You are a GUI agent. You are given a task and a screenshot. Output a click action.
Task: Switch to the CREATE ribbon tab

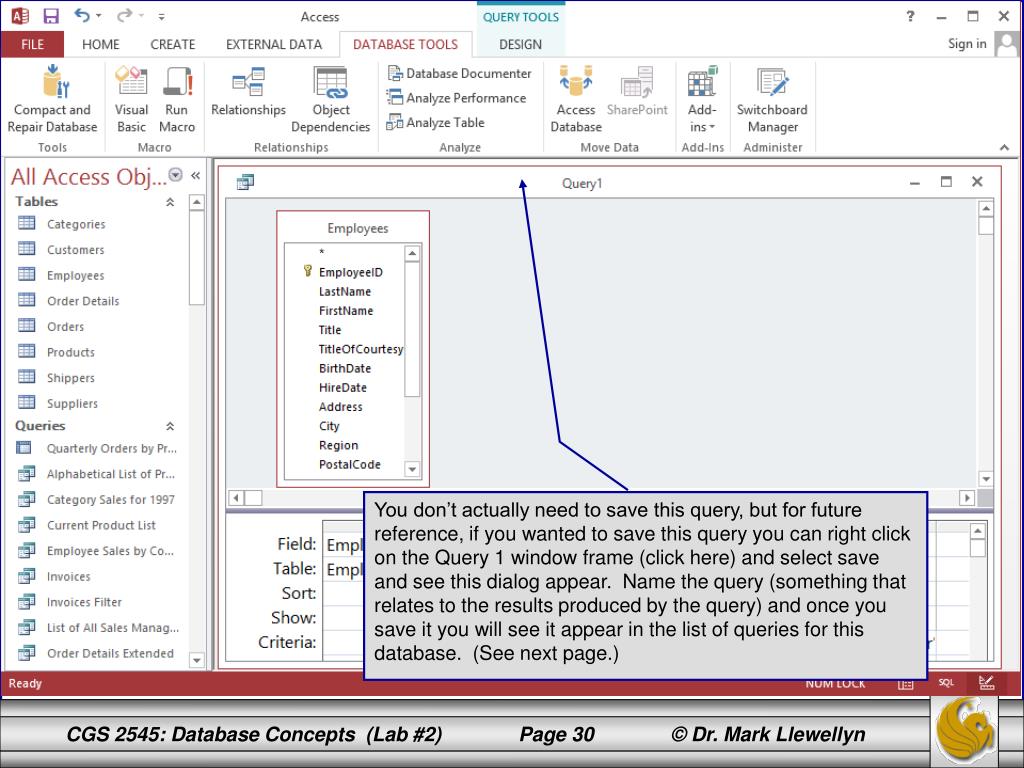pos(172,44)
